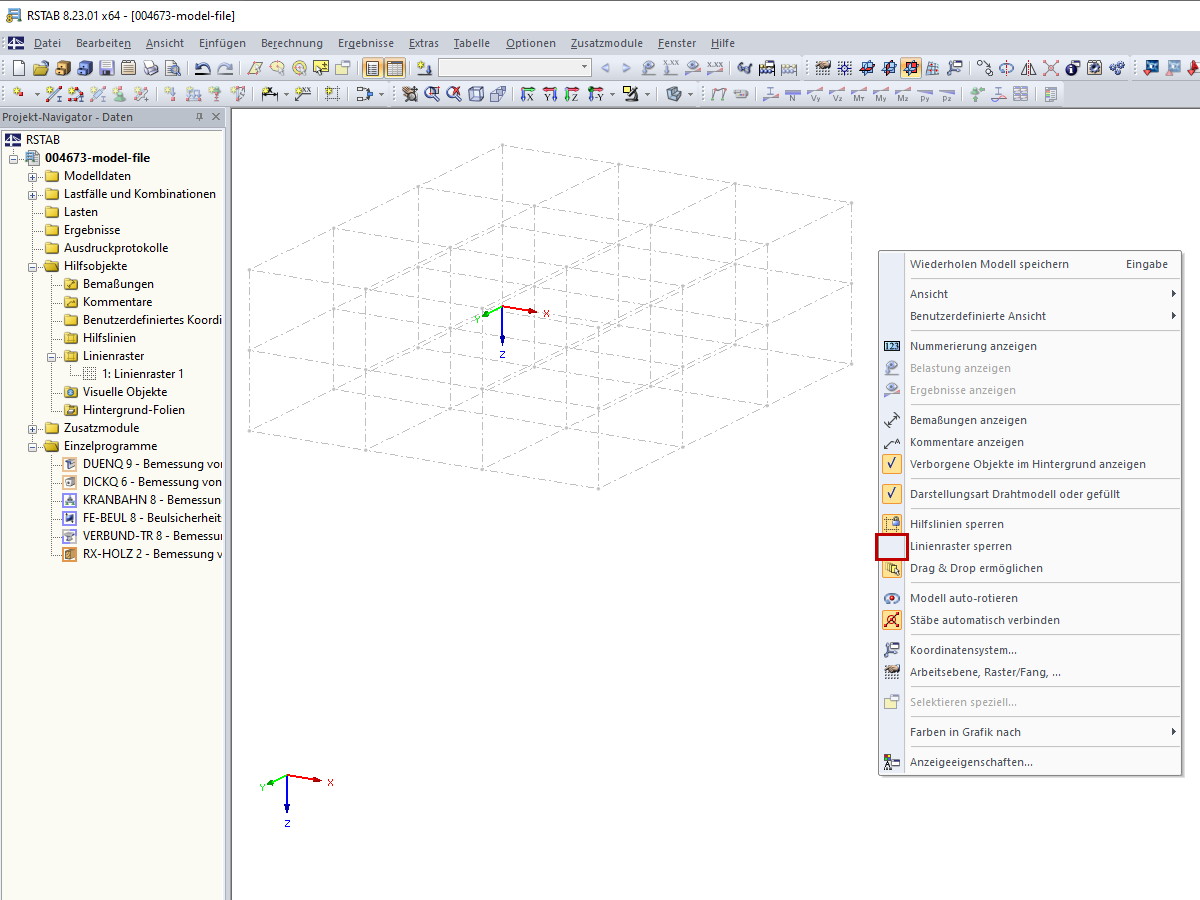Viewport: 1200px width, 900px height.
Task: Open the Ansicht submenu in context menu
Action: point(1030,294)
